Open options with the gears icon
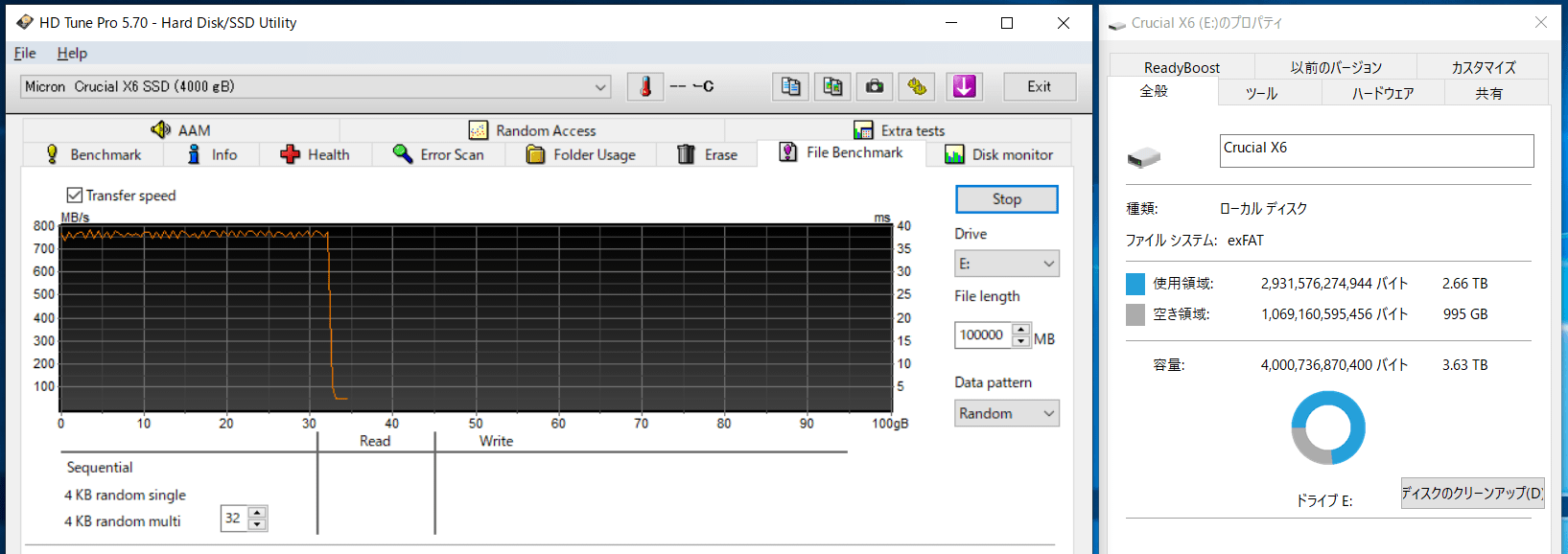The width and height of the screenshot is (1568, 554). coord(917,86)
